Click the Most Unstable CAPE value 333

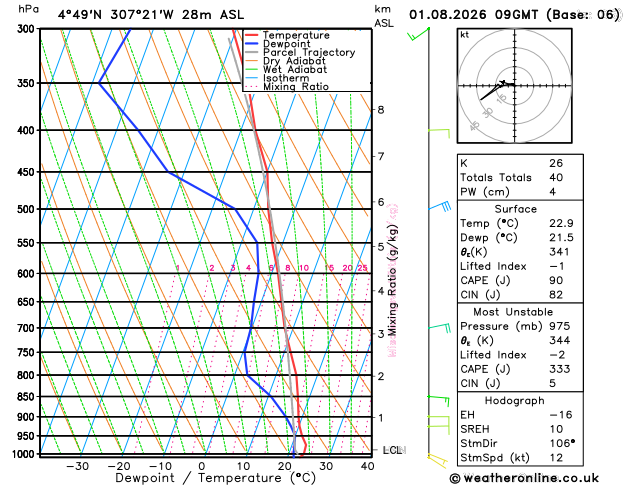[559, 369]
